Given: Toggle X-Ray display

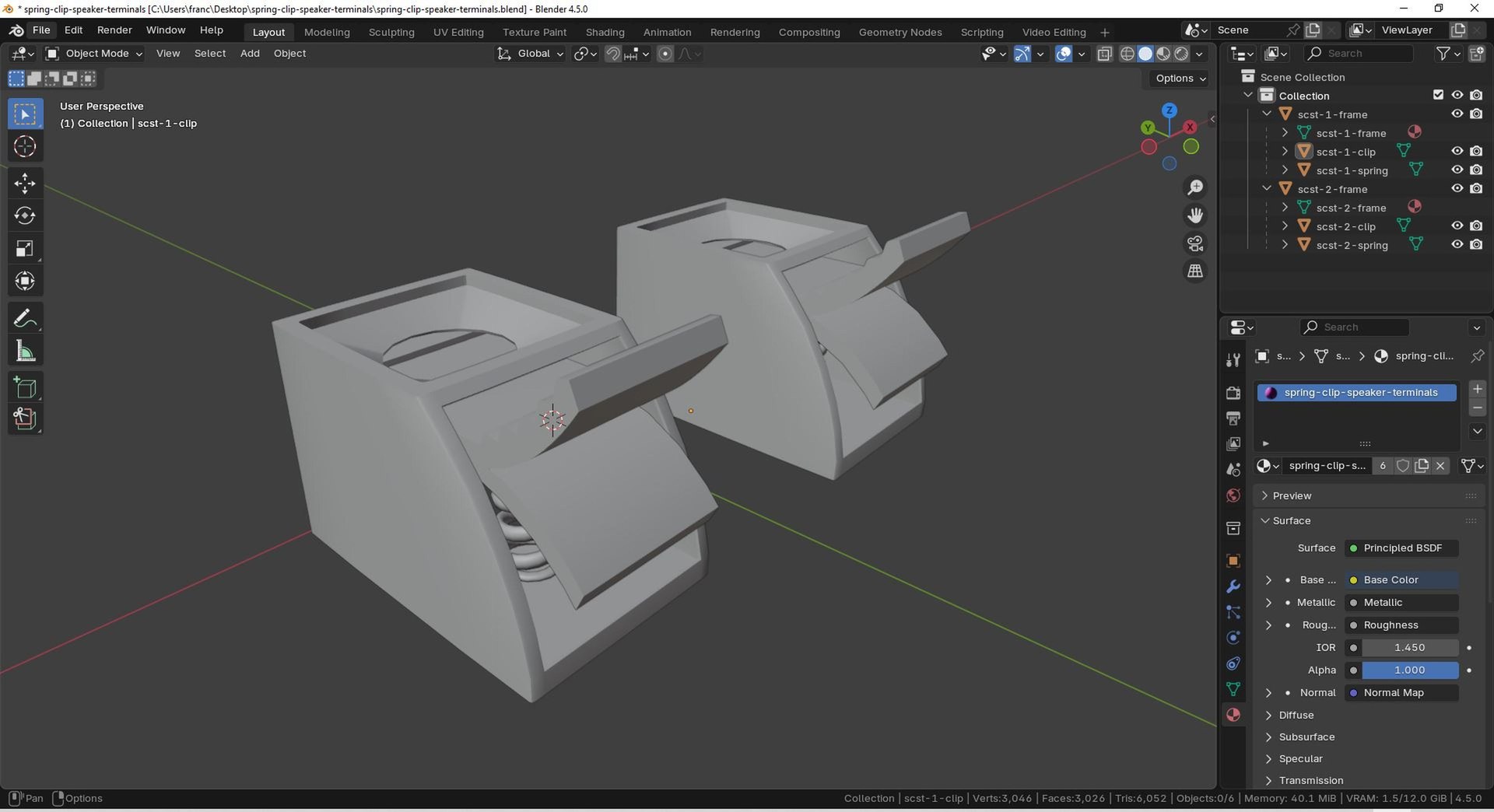Looking at the screenshot, I should coord(1104,54).
